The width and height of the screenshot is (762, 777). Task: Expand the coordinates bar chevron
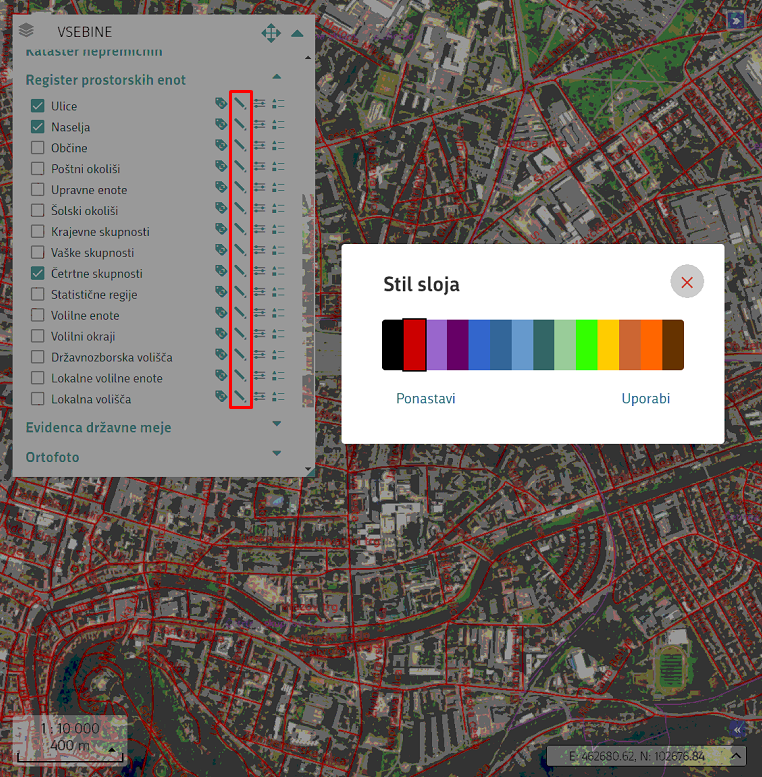[x=736, y=756]
